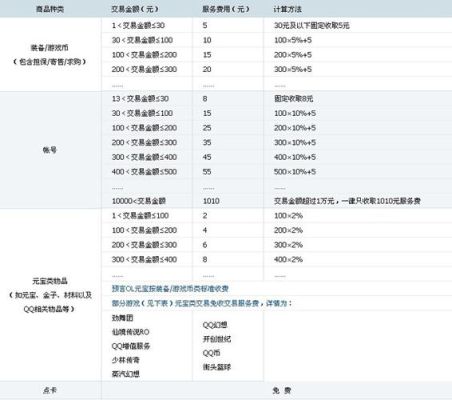Click the '服务费用（元）' column header
The height and width of the screenshot is (400, 452).
pos(226,9)
